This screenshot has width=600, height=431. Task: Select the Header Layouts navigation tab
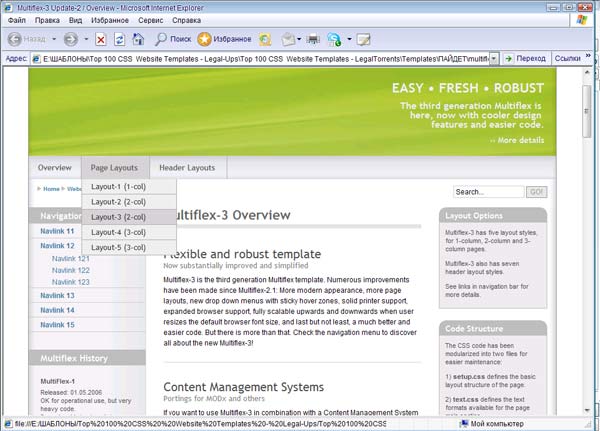pos(188,168)
